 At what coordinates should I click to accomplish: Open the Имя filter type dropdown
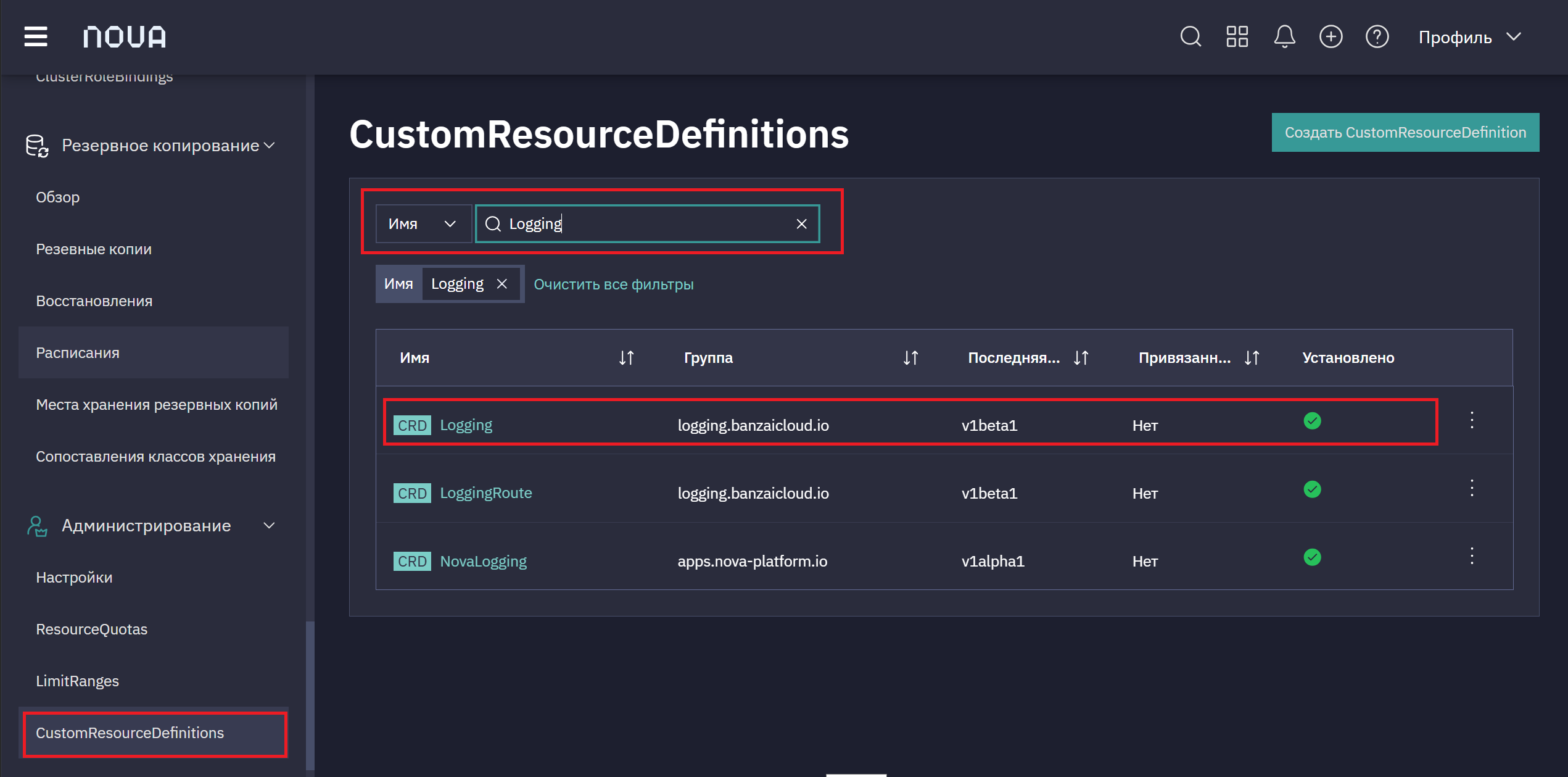point(423,223)
